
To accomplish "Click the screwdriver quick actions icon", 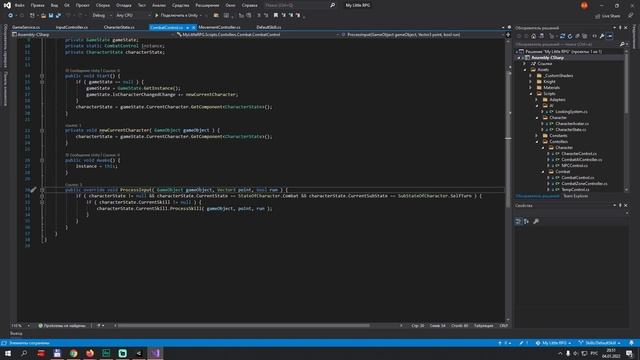I will coord(33,190).
